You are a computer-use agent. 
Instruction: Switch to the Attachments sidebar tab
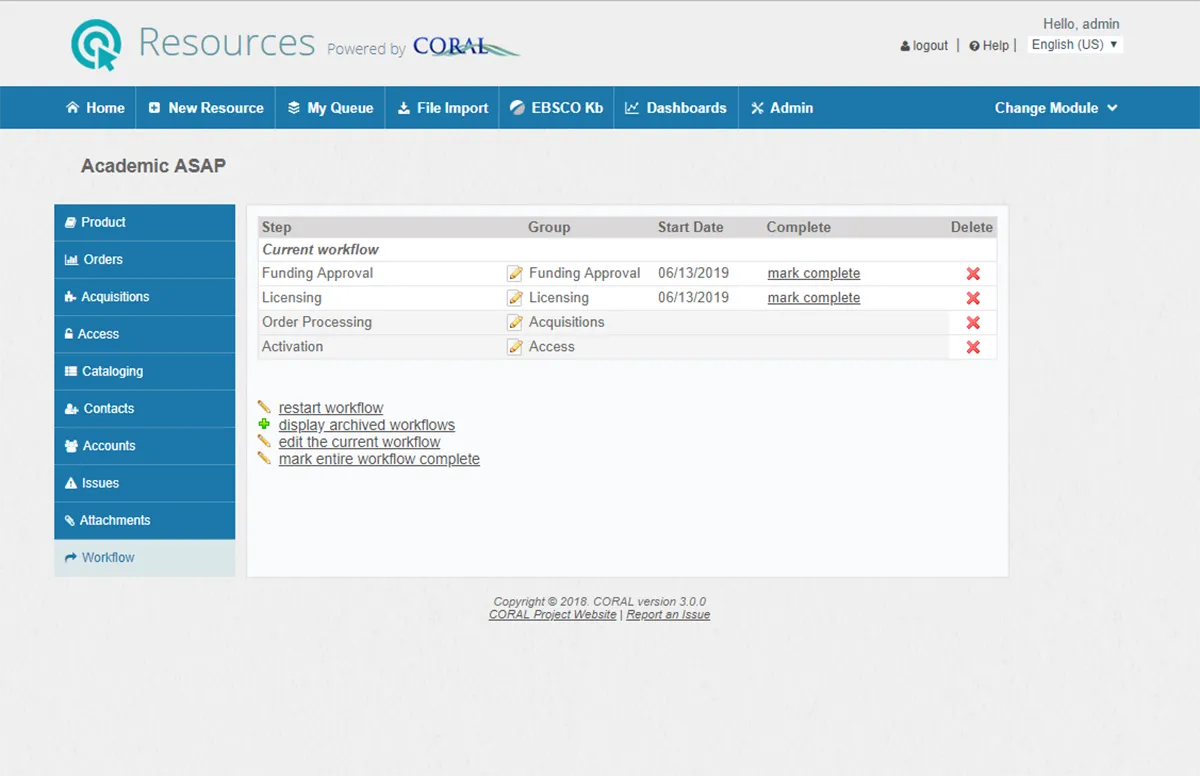coord(145,520)
